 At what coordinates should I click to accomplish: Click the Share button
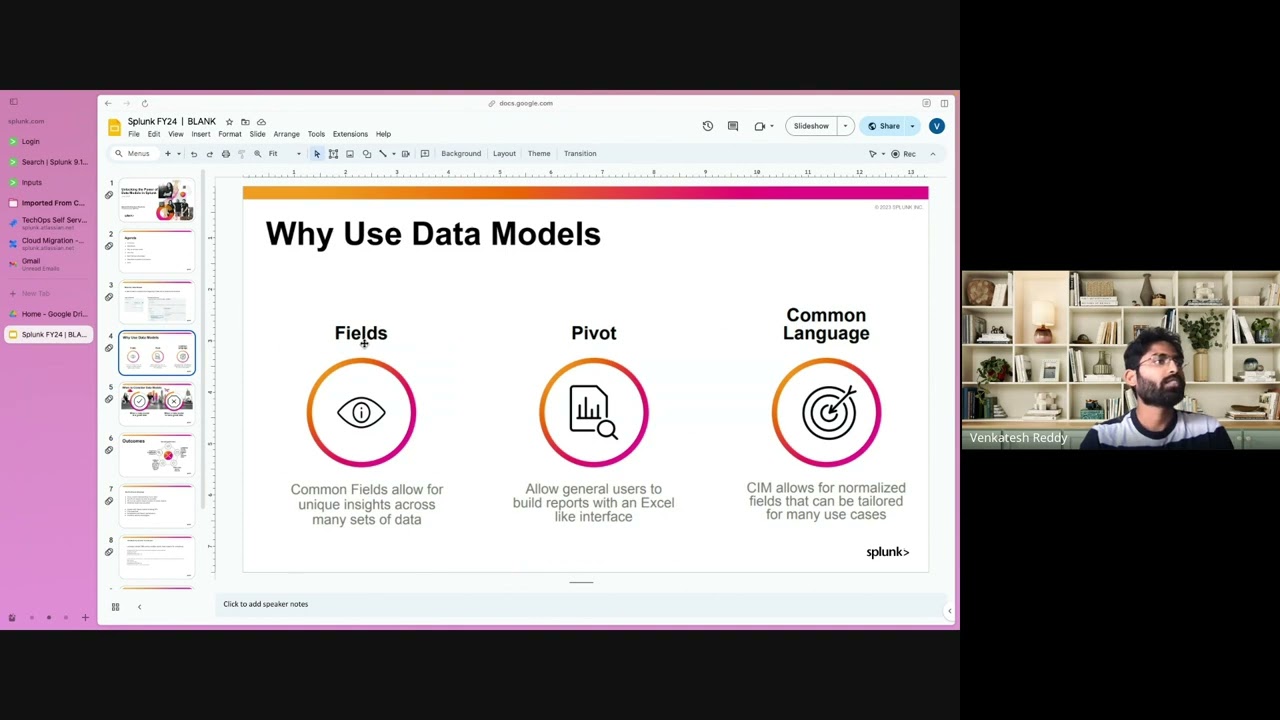884,126
